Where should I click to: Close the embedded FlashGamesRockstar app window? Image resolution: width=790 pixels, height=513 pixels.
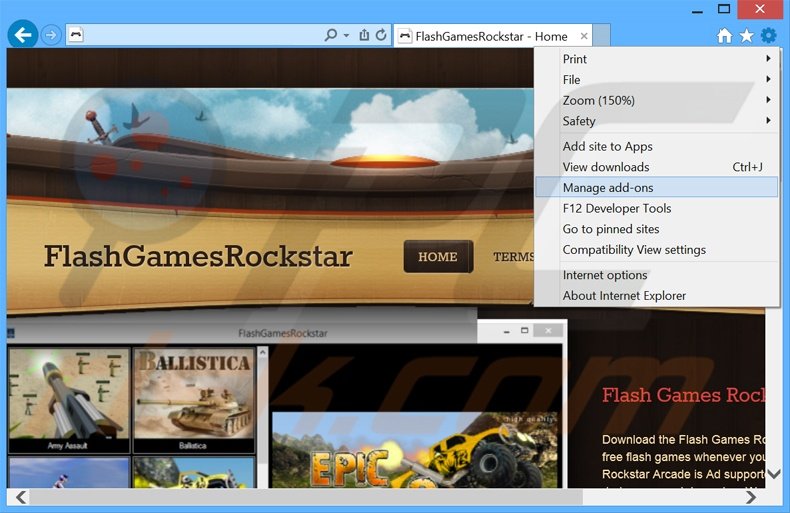click(548, 331)
